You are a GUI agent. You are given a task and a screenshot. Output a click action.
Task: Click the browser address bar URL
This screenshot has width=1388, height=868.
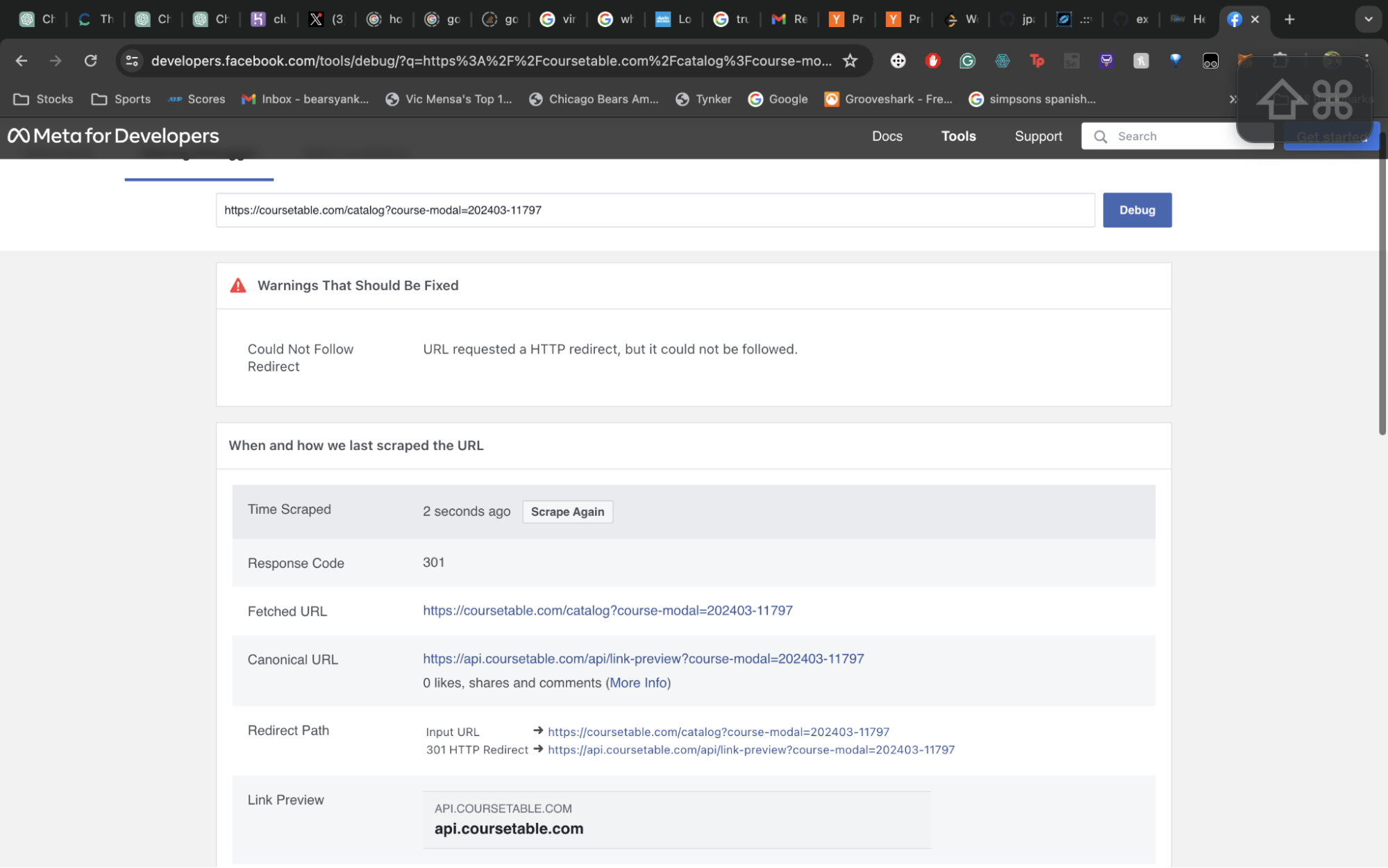[x=491, y=61]
